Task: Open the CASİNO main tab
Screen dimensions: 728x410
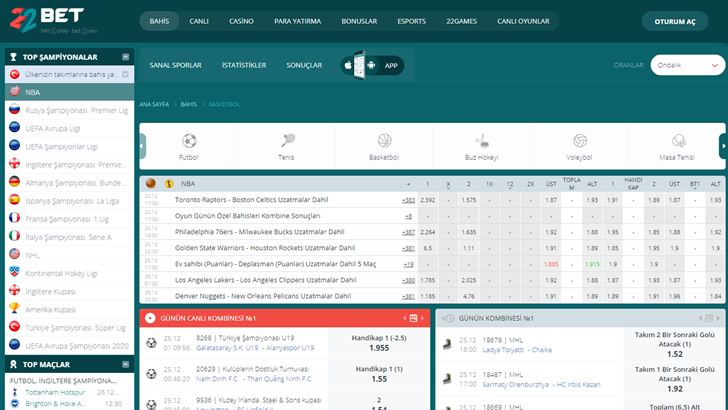Action: (x=241, y=21)
